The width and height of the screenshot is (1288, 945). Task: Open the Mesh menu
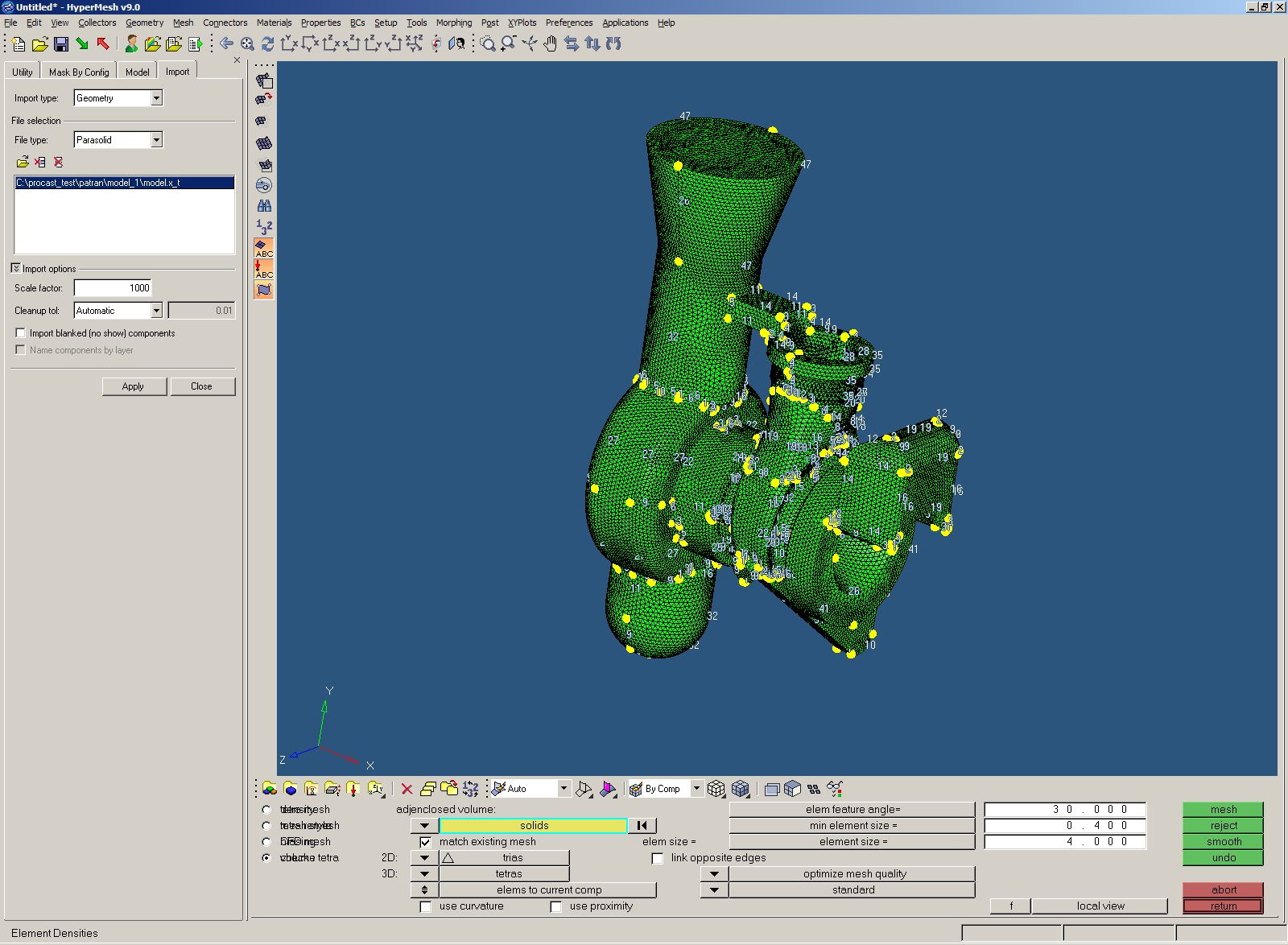[x=183, y=23]
